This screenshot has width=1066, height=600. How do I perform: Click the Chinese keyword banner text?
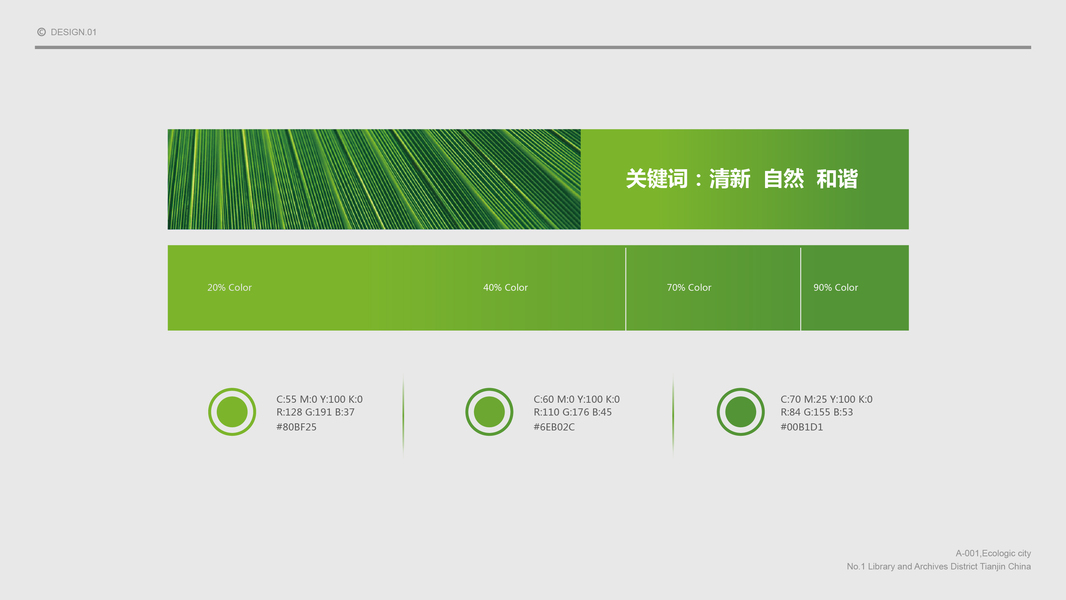click(742, 179)
